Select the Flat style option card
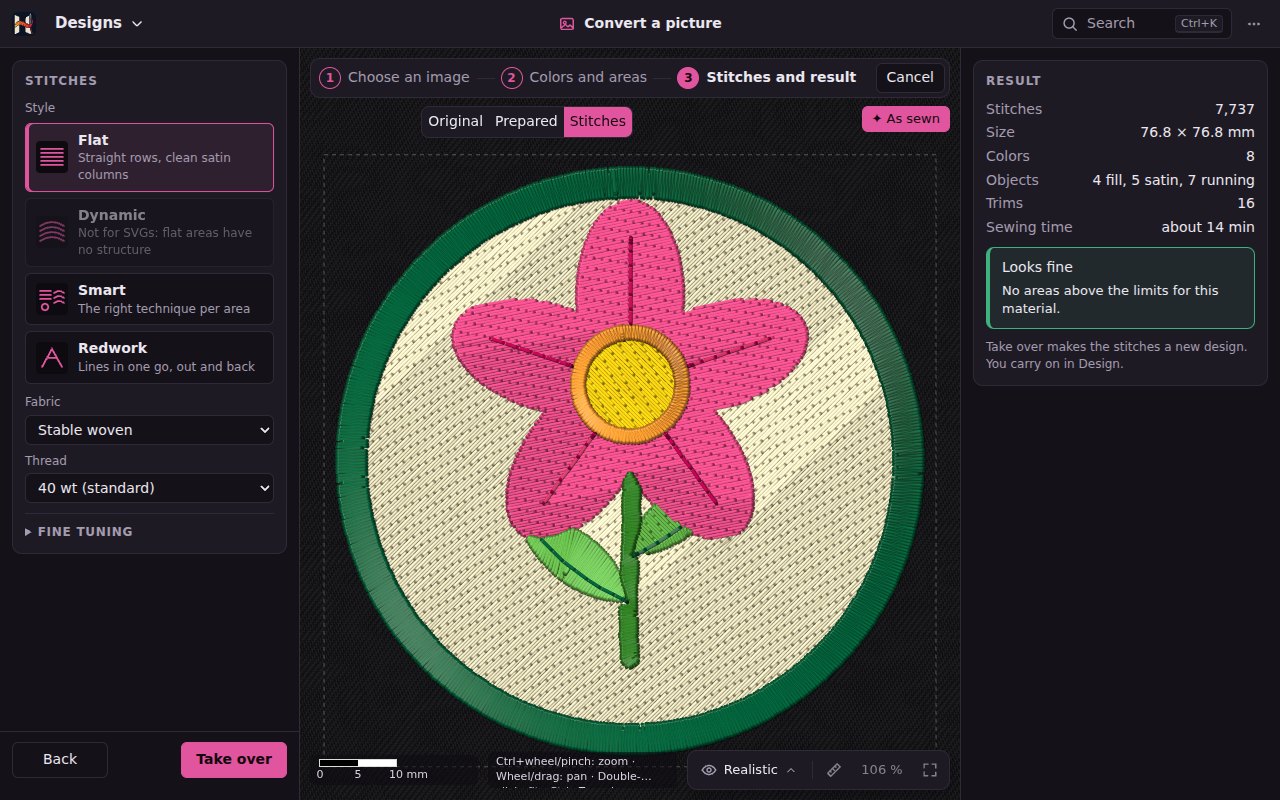The width and height of the screenshot is (1280, 800). pyautogui.click(x=149, y=157)
